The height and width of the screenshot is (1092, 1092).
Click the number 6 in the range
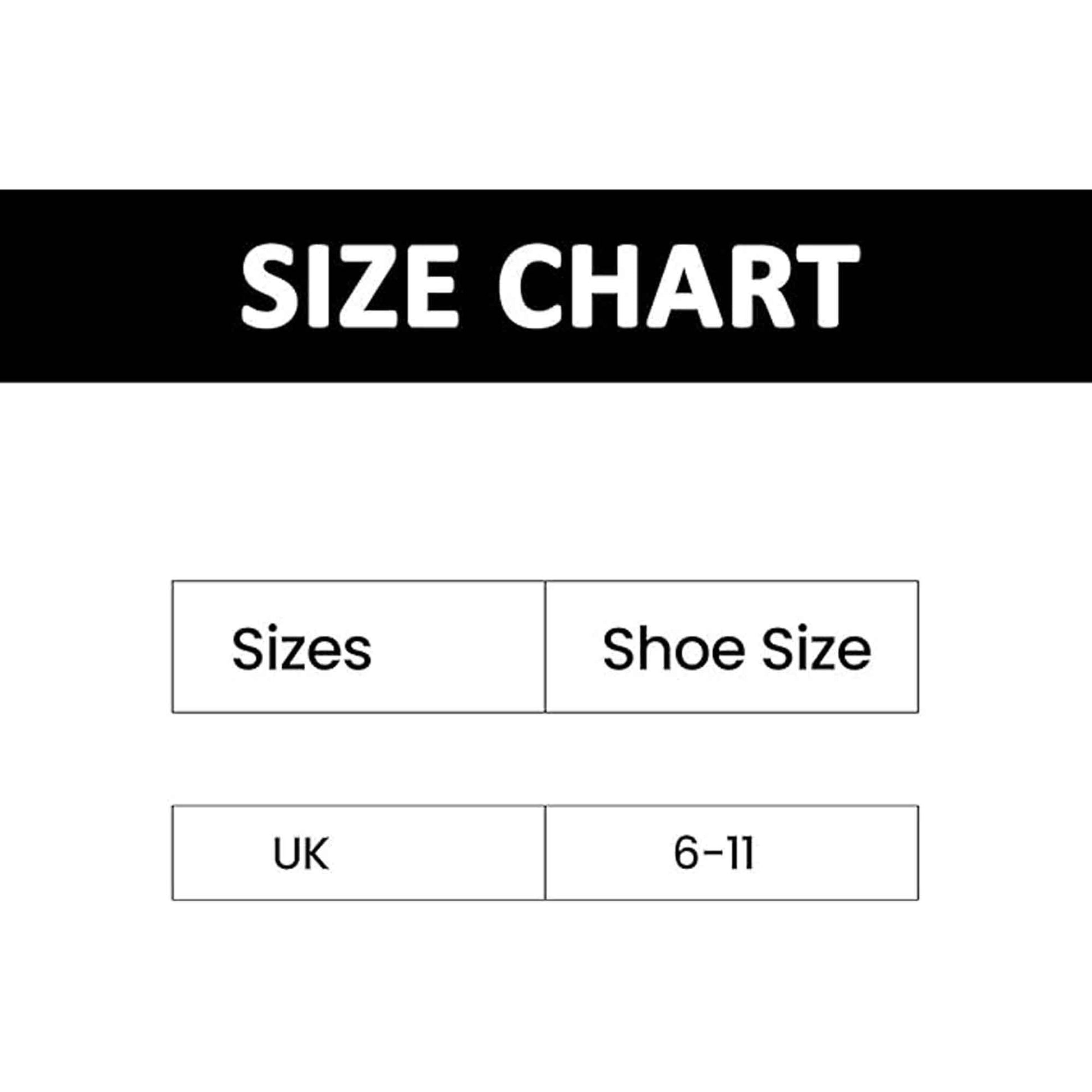(685, 854)
